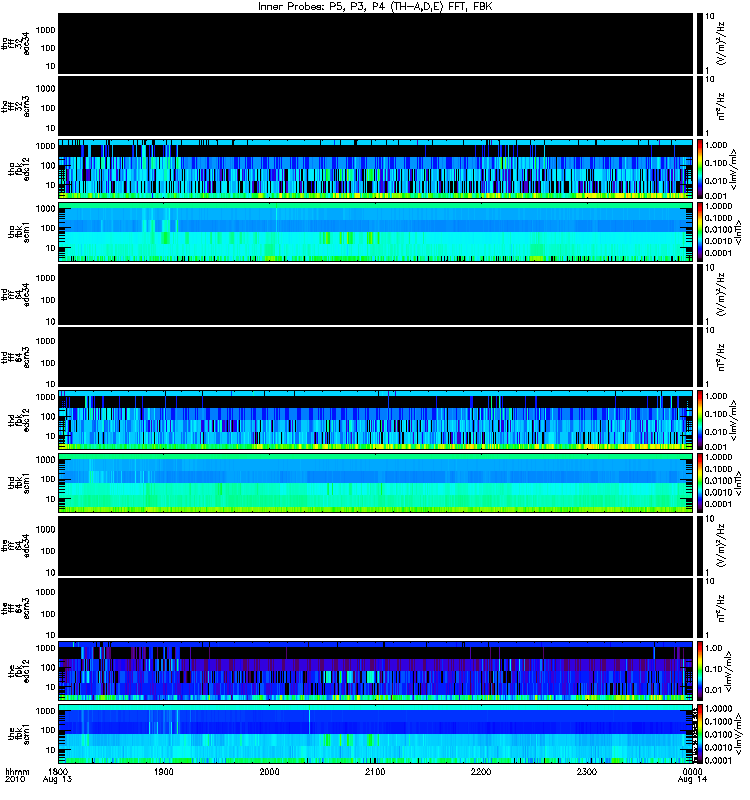Image resolution: width=750 pixels, height=800 pixels.
Task: Click the 2200 time tick label
Action: [x=481, y=771]
